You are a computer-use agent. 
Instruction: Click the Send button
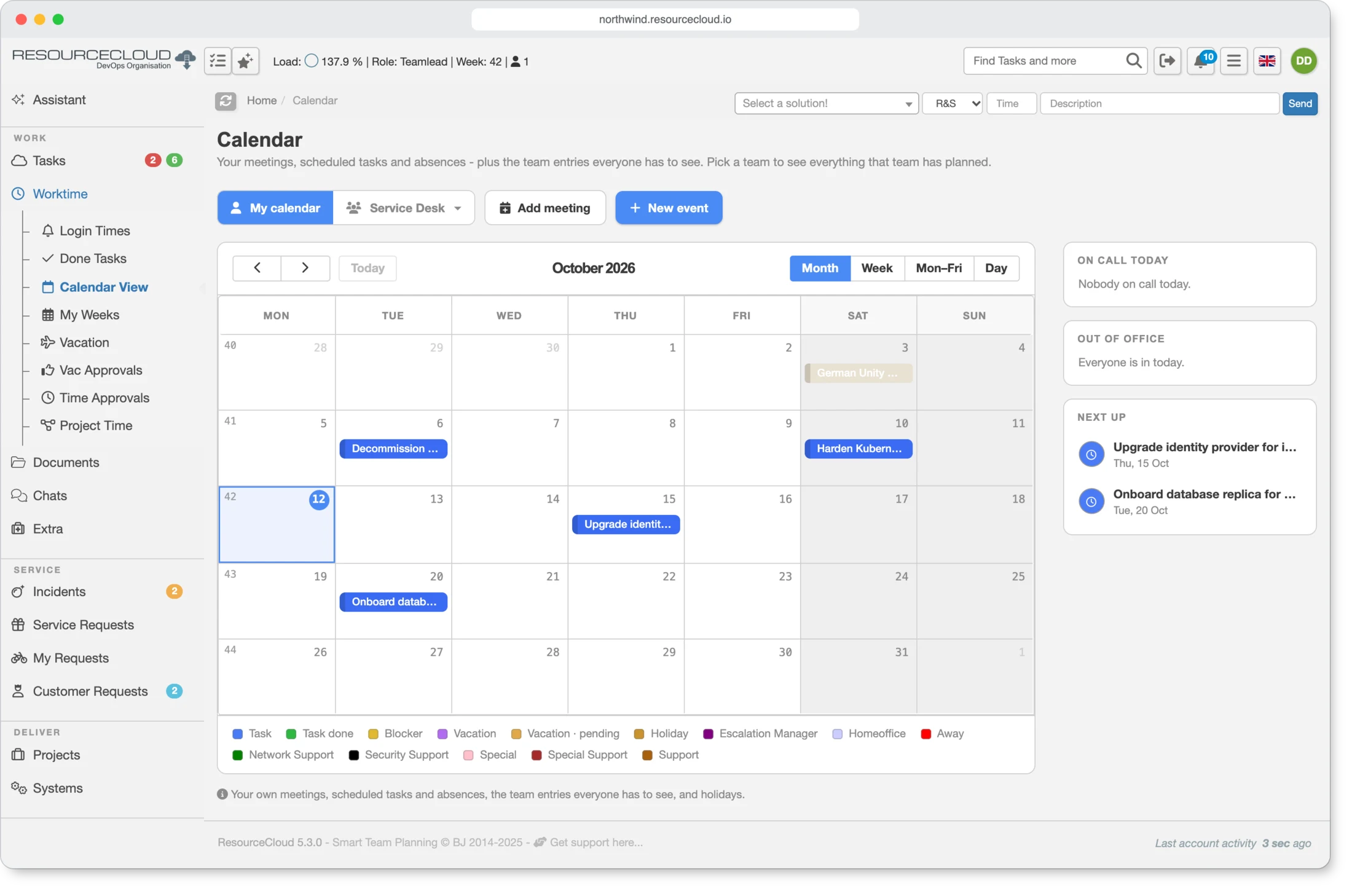tap(1300, 103)
